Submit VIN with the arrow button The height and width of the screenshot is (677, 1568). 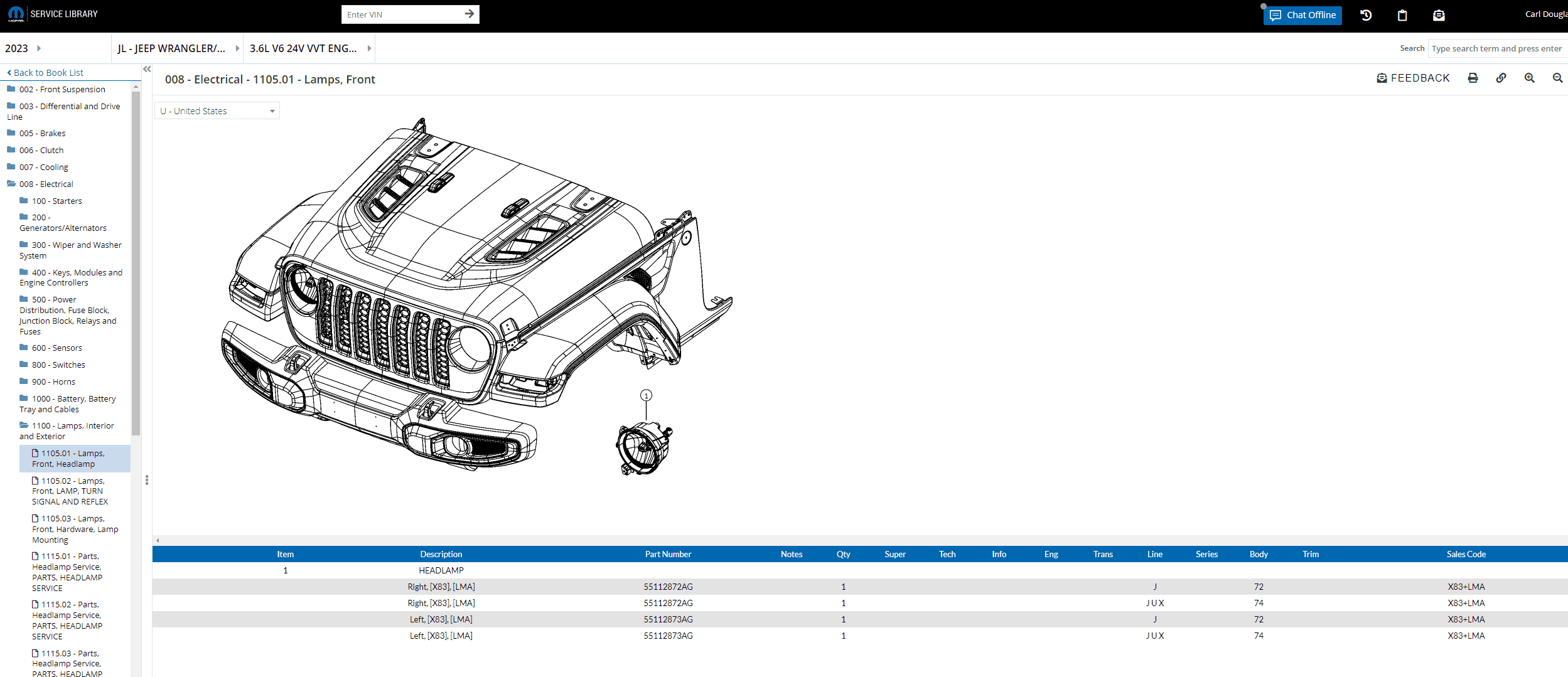click(469, 14)
